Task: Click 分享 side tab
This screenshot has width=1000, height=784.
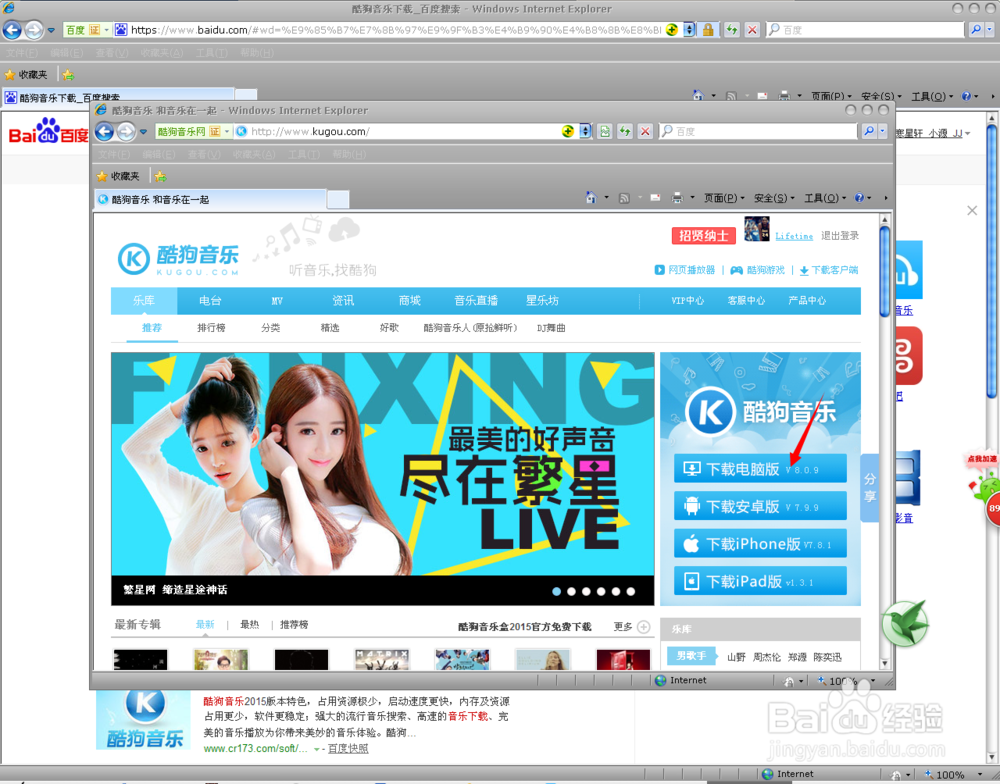Action: tap(870, 488)
